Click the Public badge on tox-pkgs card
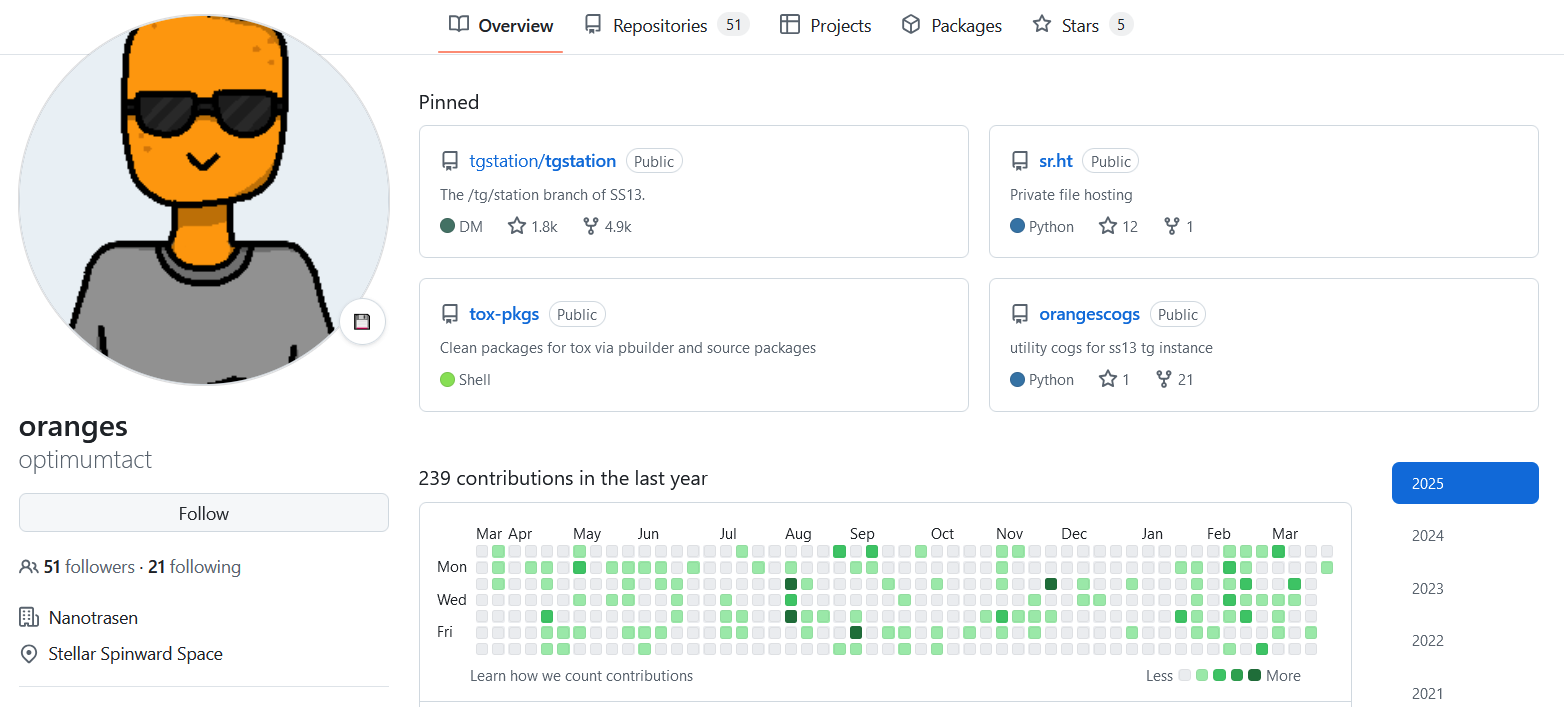 (577, 314)
